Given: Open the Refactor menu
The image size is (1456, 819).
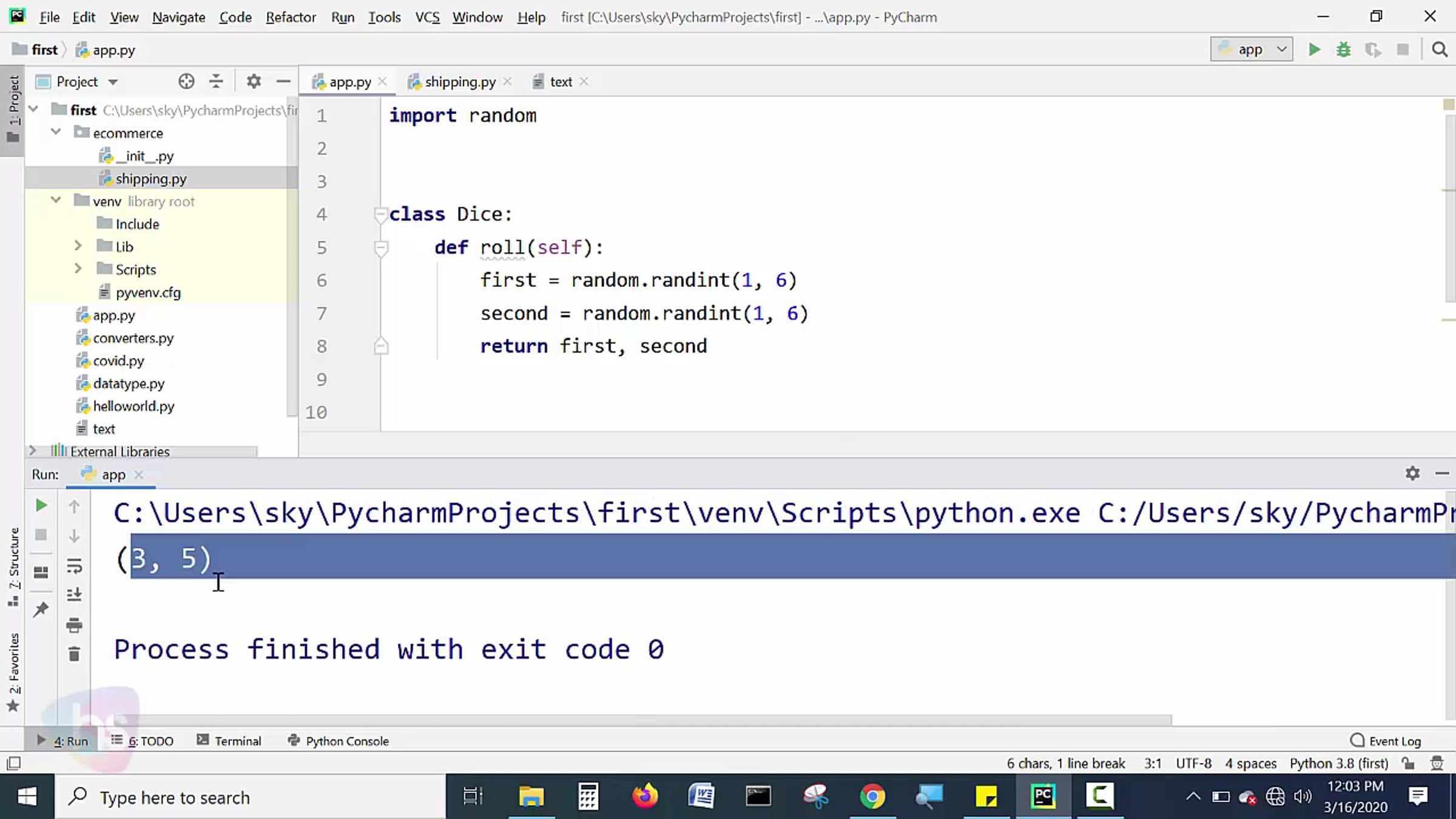Looking at the screenshot, I should pos(291,17).
